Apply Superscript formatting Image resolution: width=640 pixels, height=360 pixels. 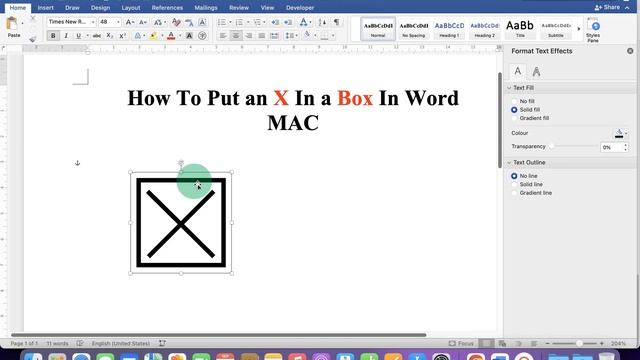coord(122,36)
